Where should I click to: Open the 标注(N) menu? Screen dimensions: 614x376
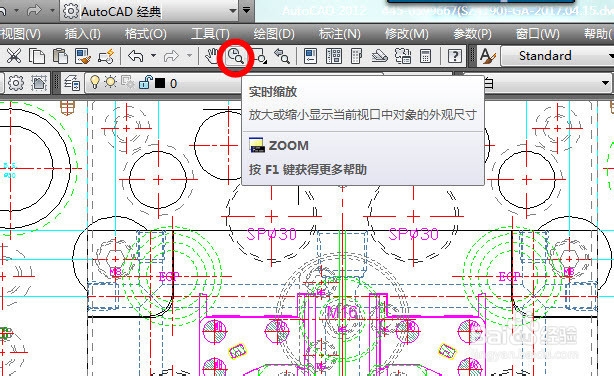point(340,34)
